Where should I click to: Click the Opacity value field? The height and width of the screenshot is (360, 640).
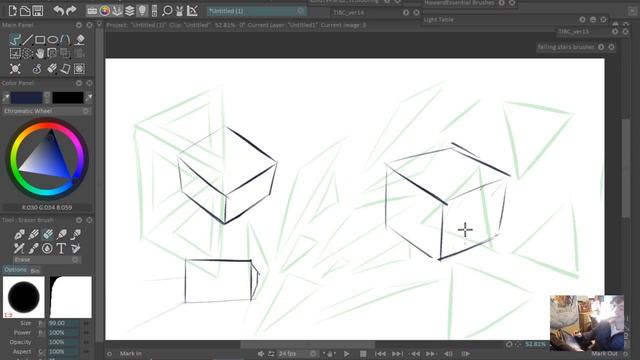pyautogui.click(x=63, y=342)
